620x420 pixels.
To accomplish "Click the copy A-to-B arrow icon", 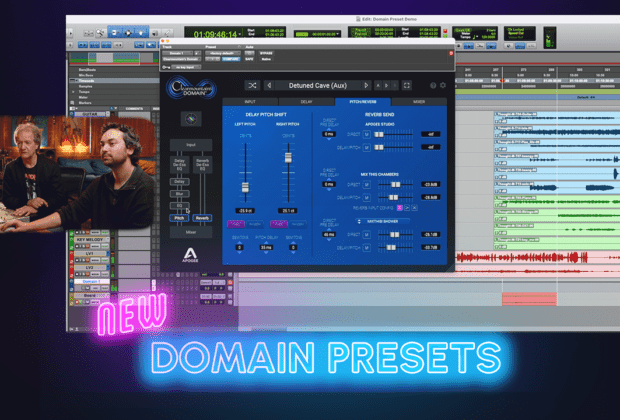I will tap(387, 85).
